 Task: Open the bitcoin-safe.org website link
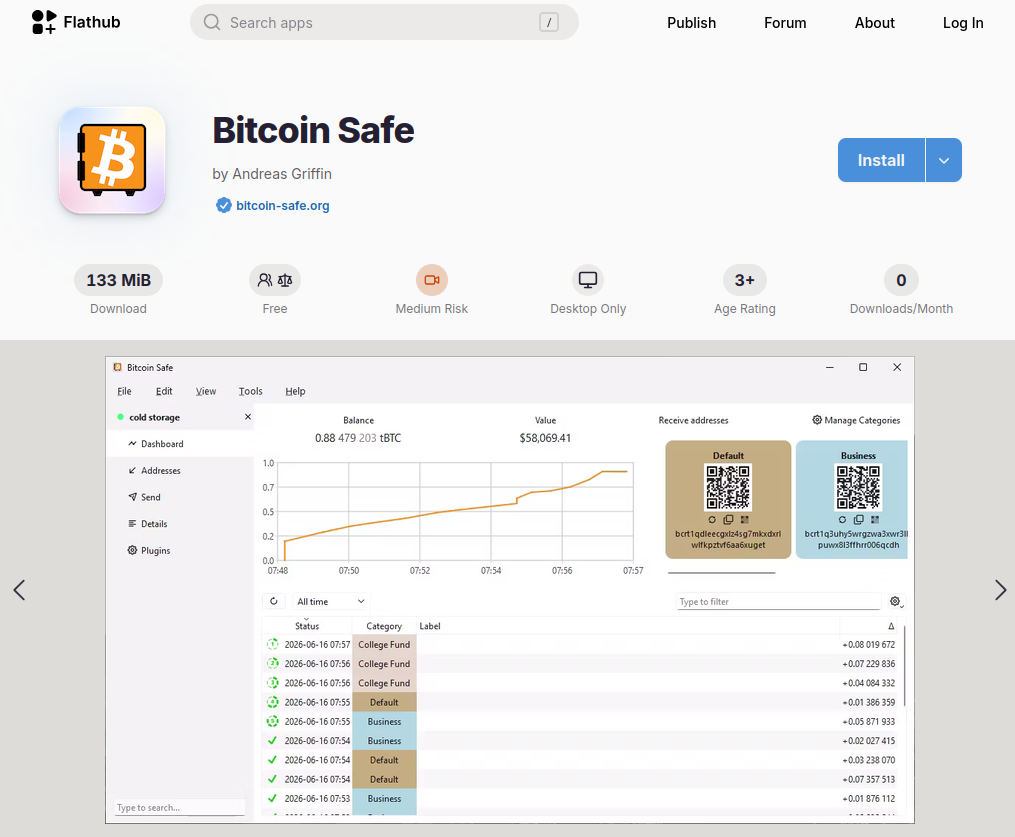[x=283, y=205]
